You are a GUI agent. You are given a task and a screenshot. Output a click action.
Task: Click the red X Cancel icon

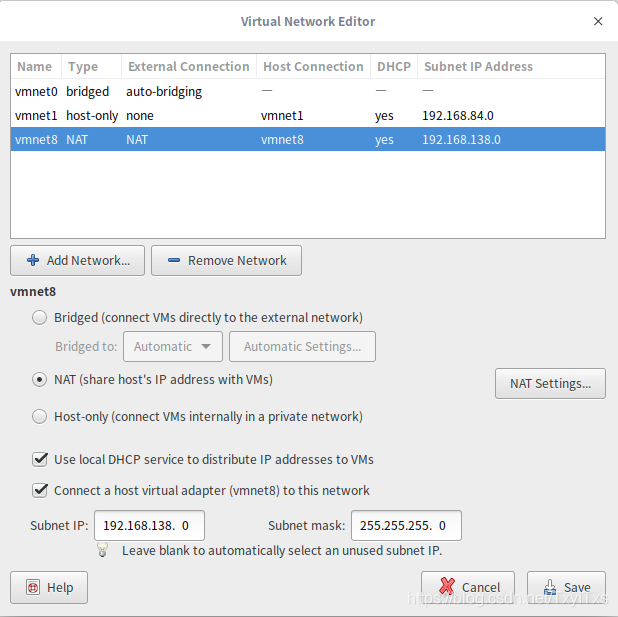[447, 586]
